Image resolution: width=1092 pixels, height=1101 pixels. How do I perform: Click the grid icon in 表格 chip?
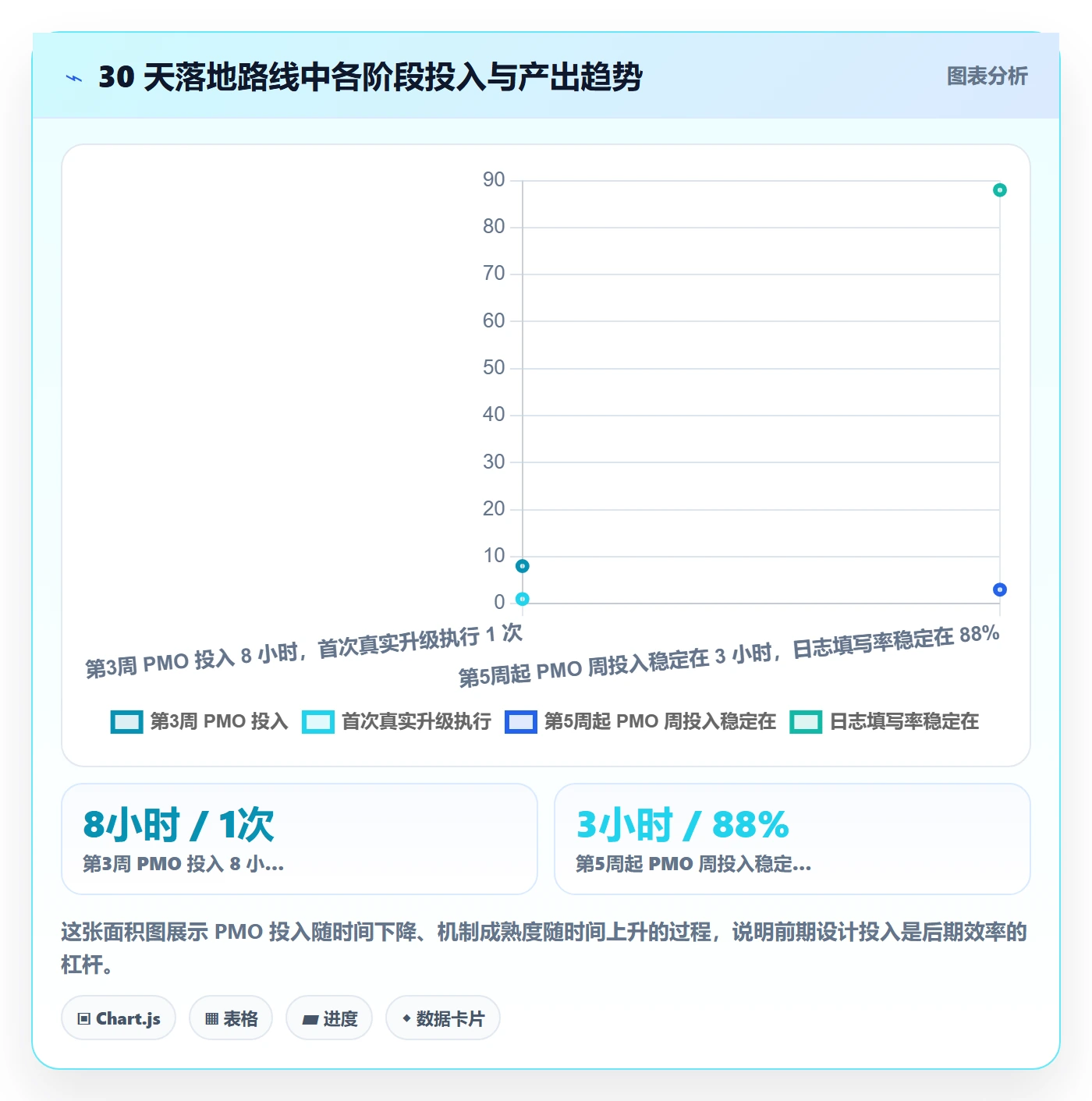point(211,1019)
